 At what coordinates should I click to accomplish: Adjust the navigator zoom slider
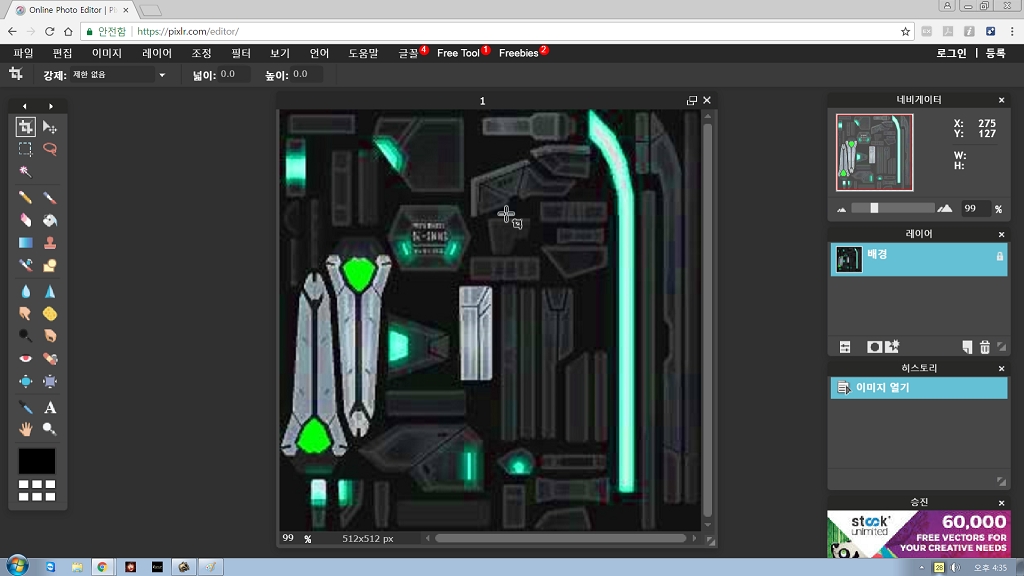[874, 208]
